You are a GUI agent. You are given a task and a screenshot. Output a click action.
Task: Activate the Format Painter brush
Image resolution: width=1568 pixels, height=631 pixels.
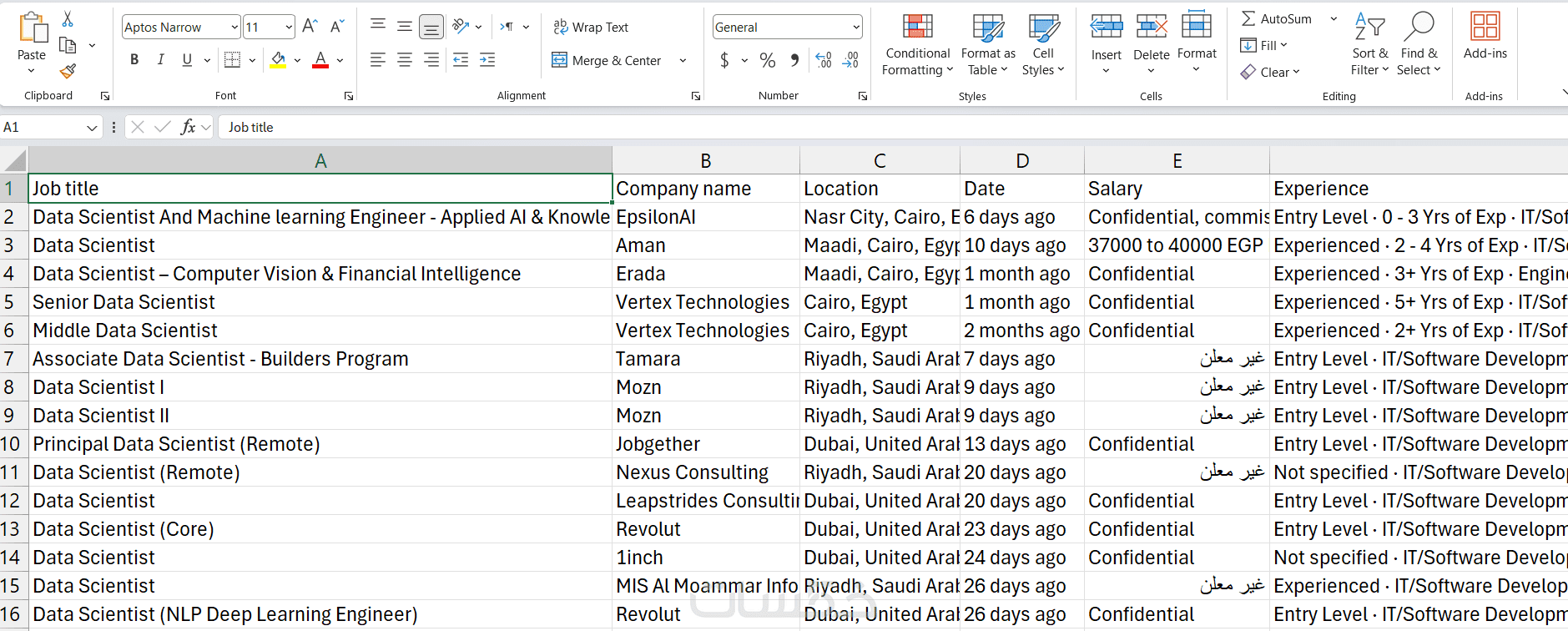[x=68, y=71]
